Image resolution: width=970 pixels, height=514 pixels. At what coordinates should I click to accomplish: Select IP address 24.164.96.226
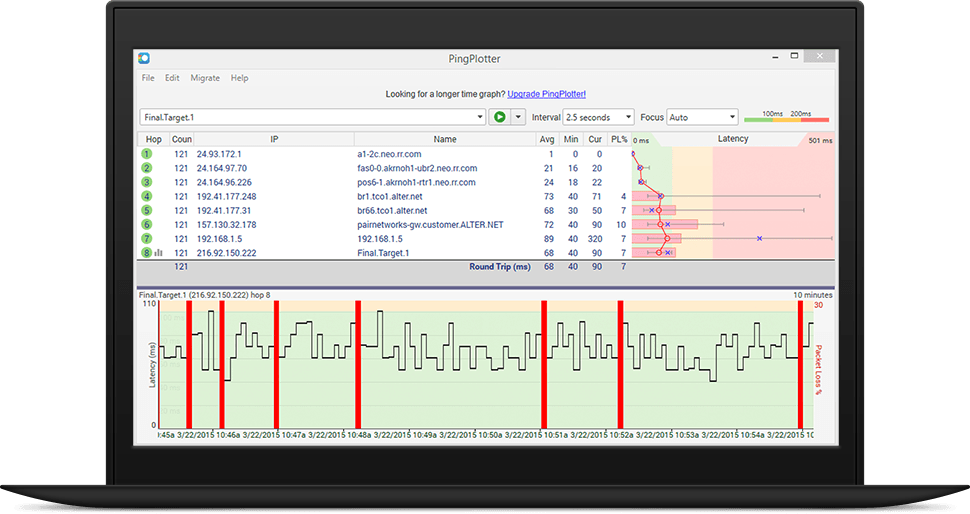[x=224, y=182]
